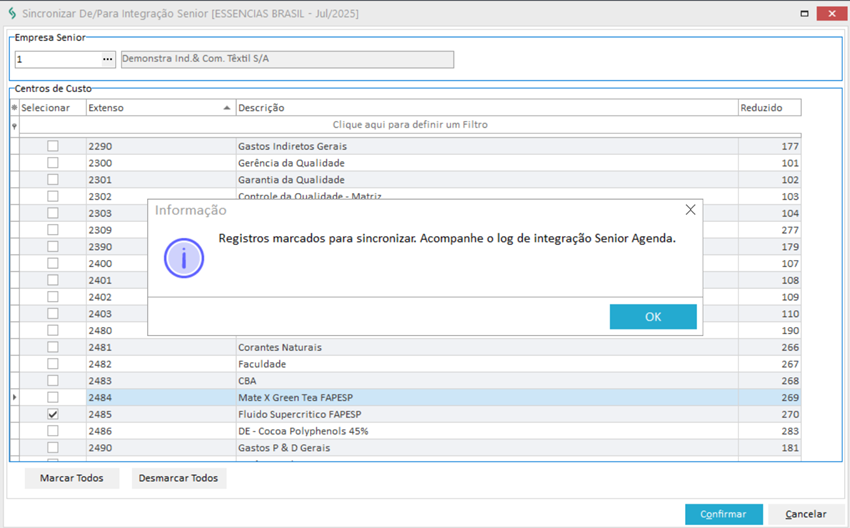Click Marcar Todos button
850x528 pixels.
72,478
